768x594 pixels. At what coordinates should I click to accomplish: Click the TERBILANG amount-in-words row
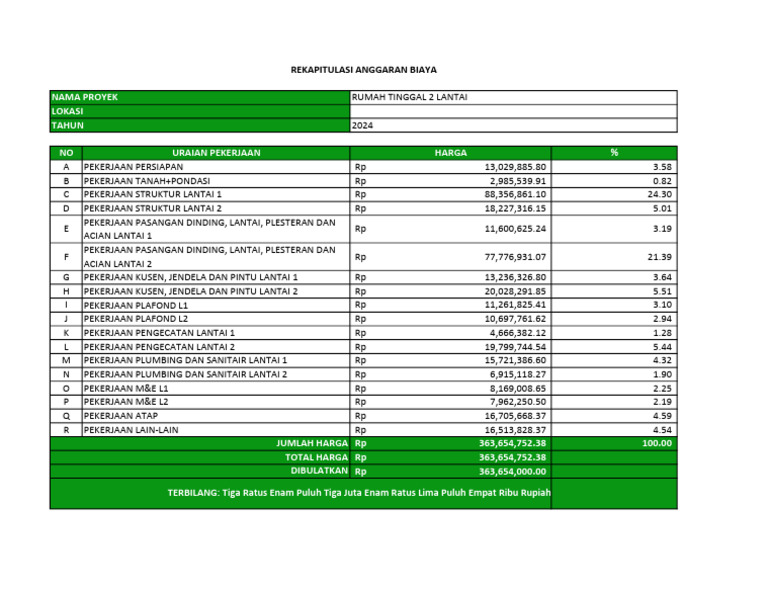click(363, 494)
